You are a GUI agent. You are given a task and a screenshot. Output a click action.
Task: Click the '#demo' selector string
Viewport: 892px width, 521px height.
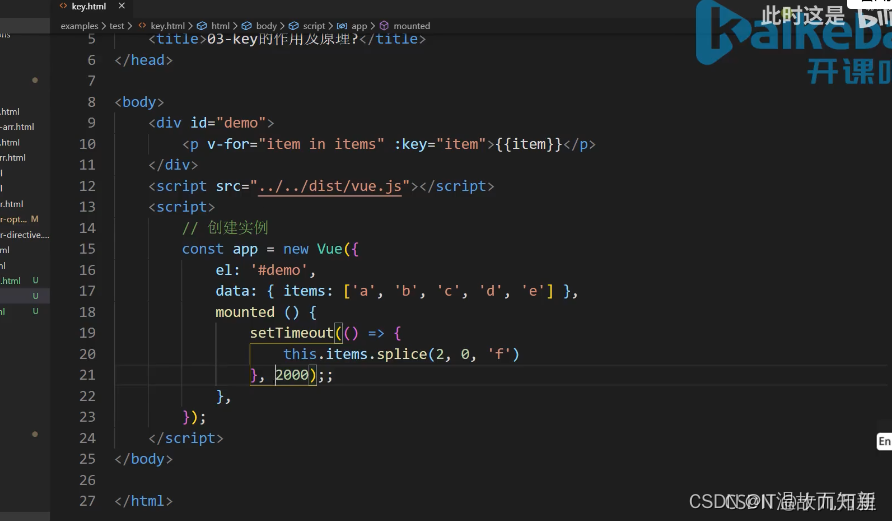(x=279, y=270)
